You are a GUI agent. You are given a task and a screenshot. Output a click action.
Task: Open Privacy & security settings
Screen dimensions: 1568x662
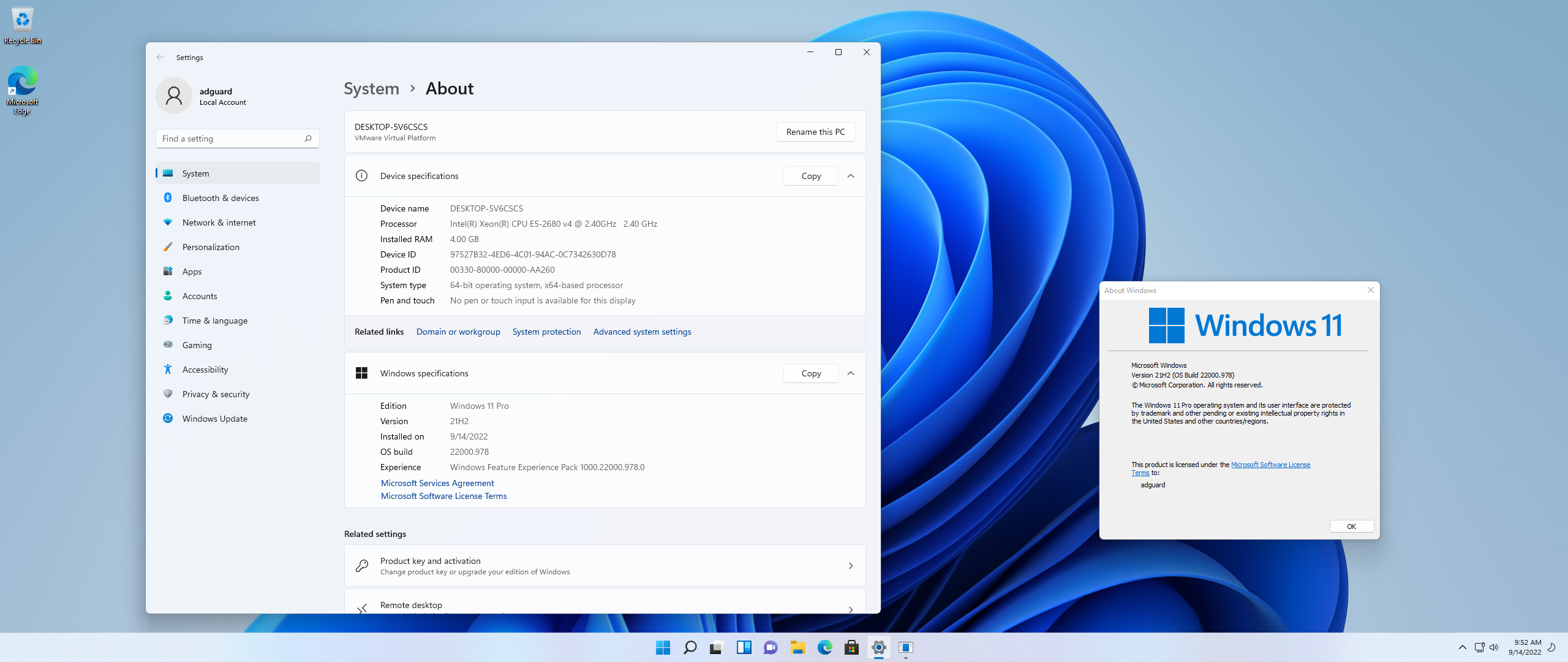pos(238,394)
